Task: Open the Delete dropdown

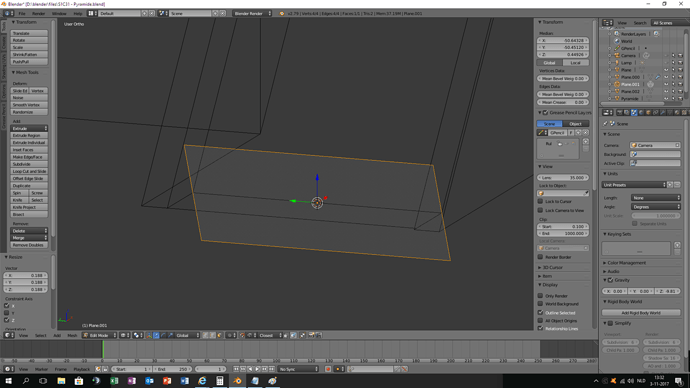Action: click(29, 231)
